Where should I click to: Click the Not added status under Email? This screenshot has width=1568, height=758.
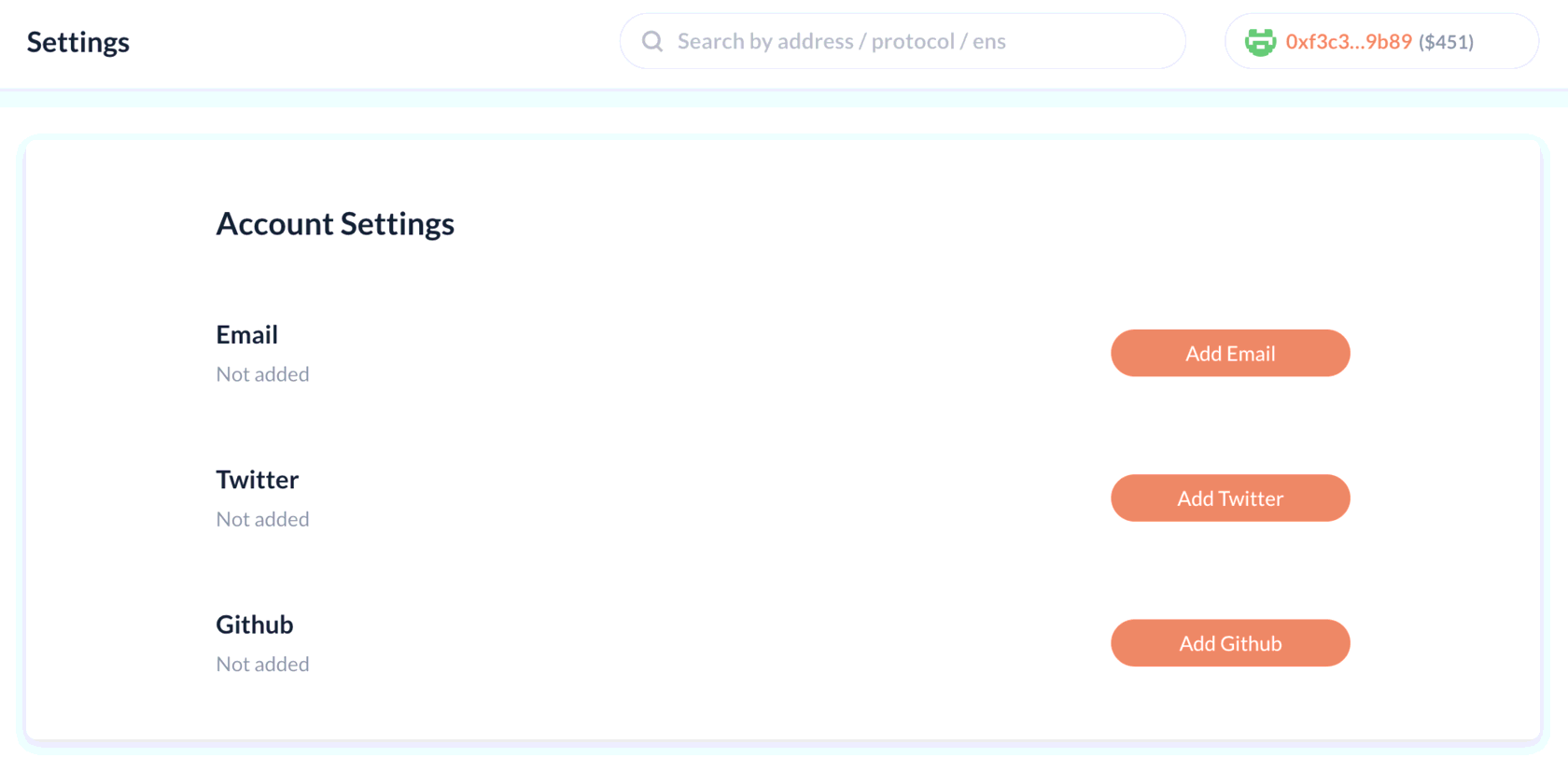click(262, 374)
